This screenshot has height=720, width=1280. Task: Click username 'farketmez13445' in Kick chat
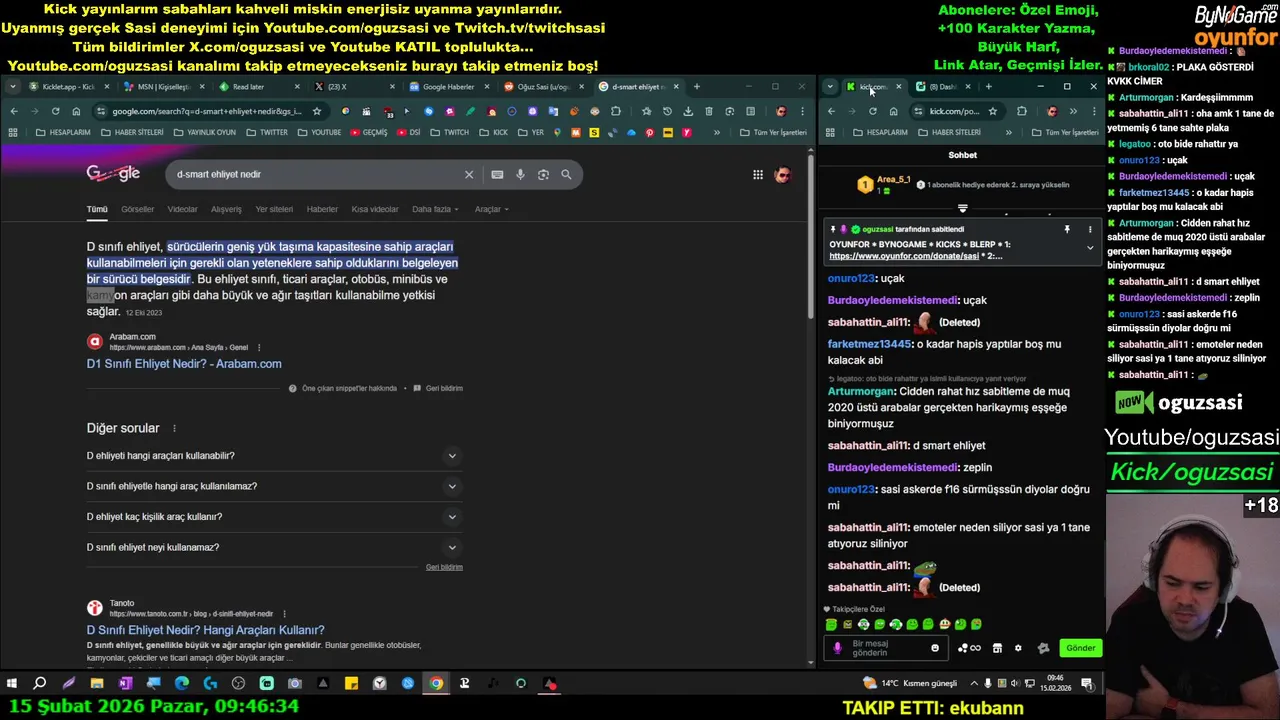coord(870,344)
